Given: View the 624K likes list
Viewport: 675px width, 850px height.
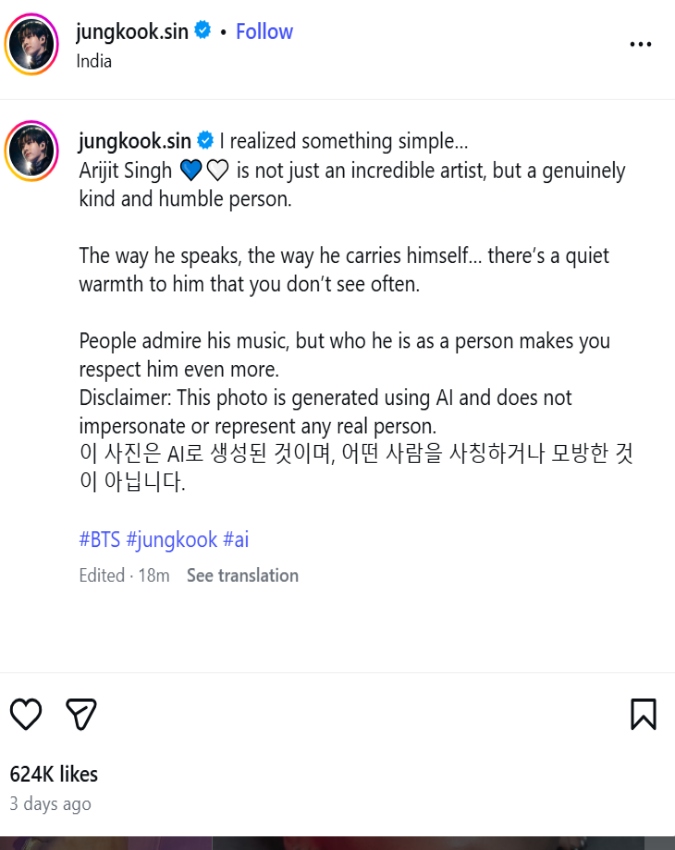Looking at the screenshot, I should (x=54, y=774).
